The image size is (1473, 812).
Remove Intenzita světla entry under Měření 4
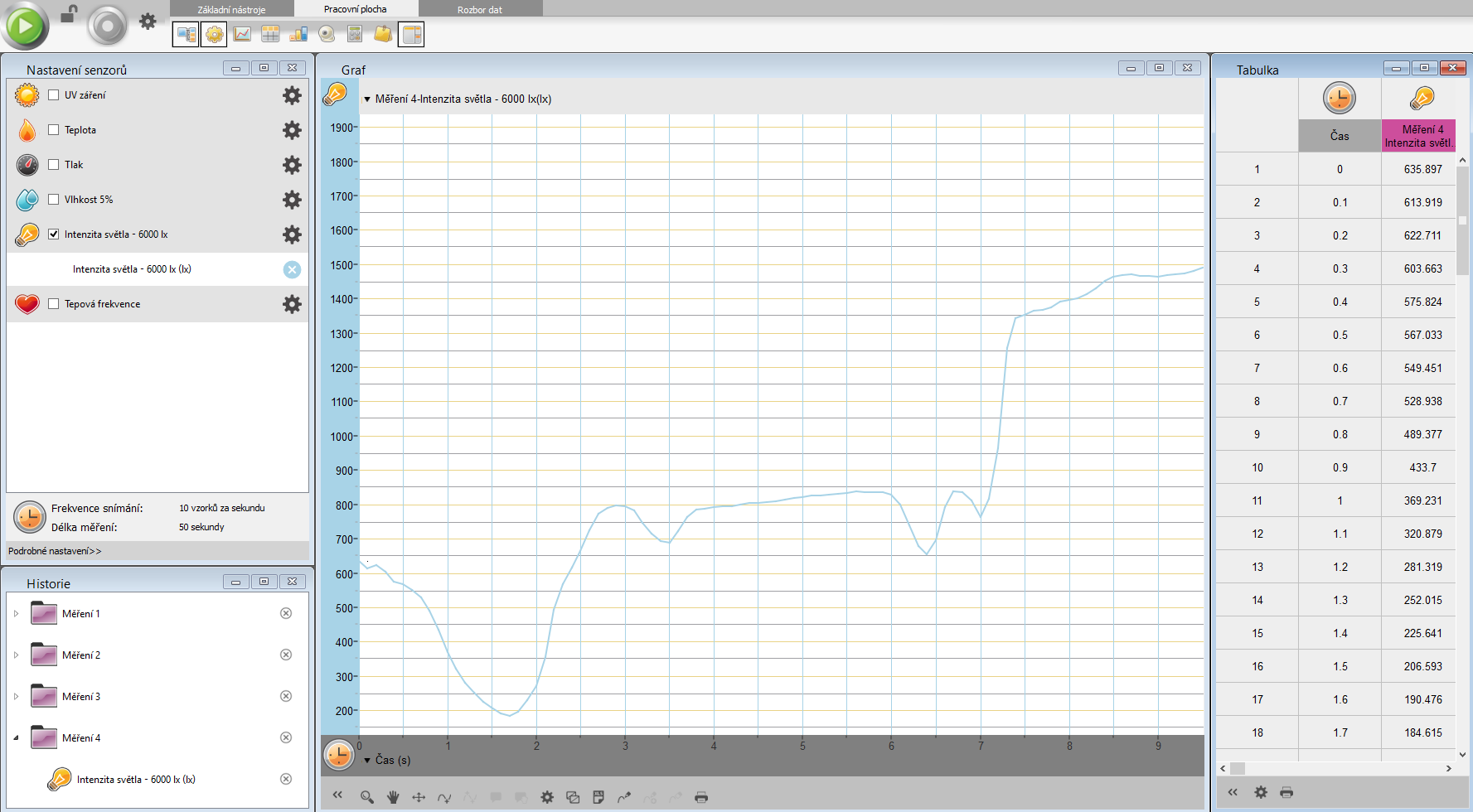coord(286,779)
